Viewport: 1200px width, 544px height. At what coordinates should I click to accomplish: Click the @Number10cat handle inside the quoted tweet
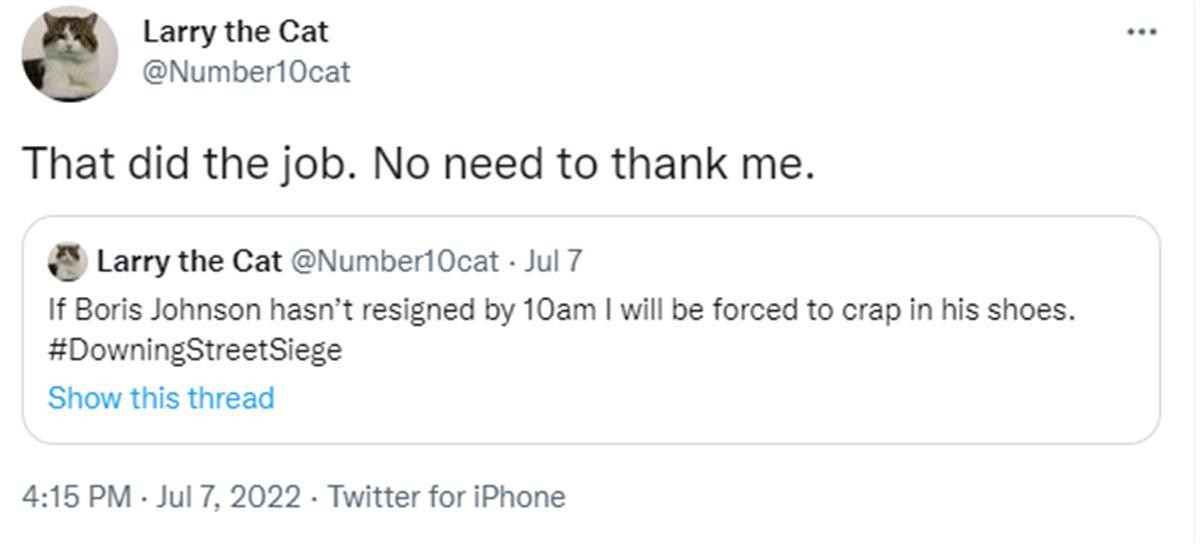[394, 262]
